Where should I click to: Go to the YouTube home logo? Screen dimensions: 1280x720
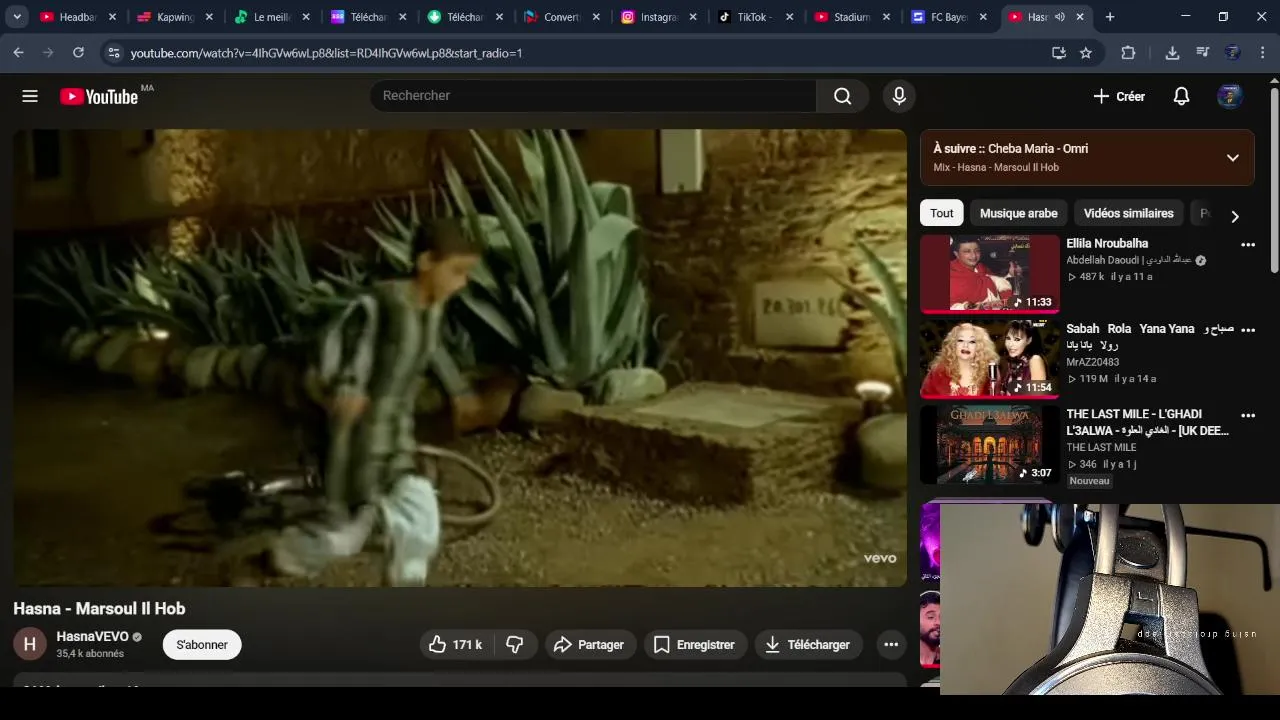[x=99, y=96]
